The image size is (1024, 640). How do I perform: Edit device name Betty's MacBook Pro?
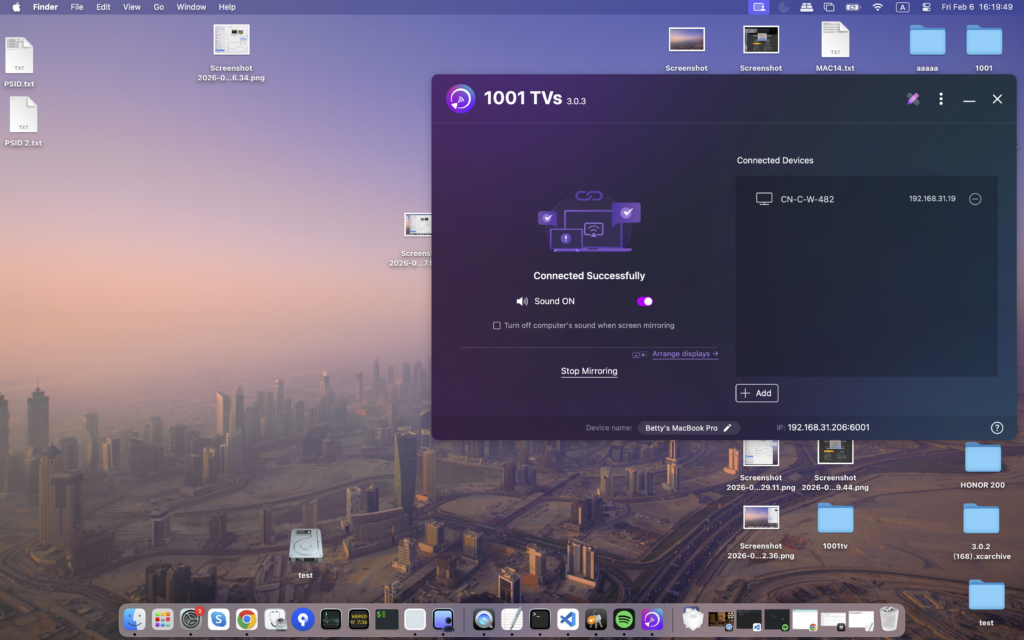pyautogui.click(x=728, y=427)
